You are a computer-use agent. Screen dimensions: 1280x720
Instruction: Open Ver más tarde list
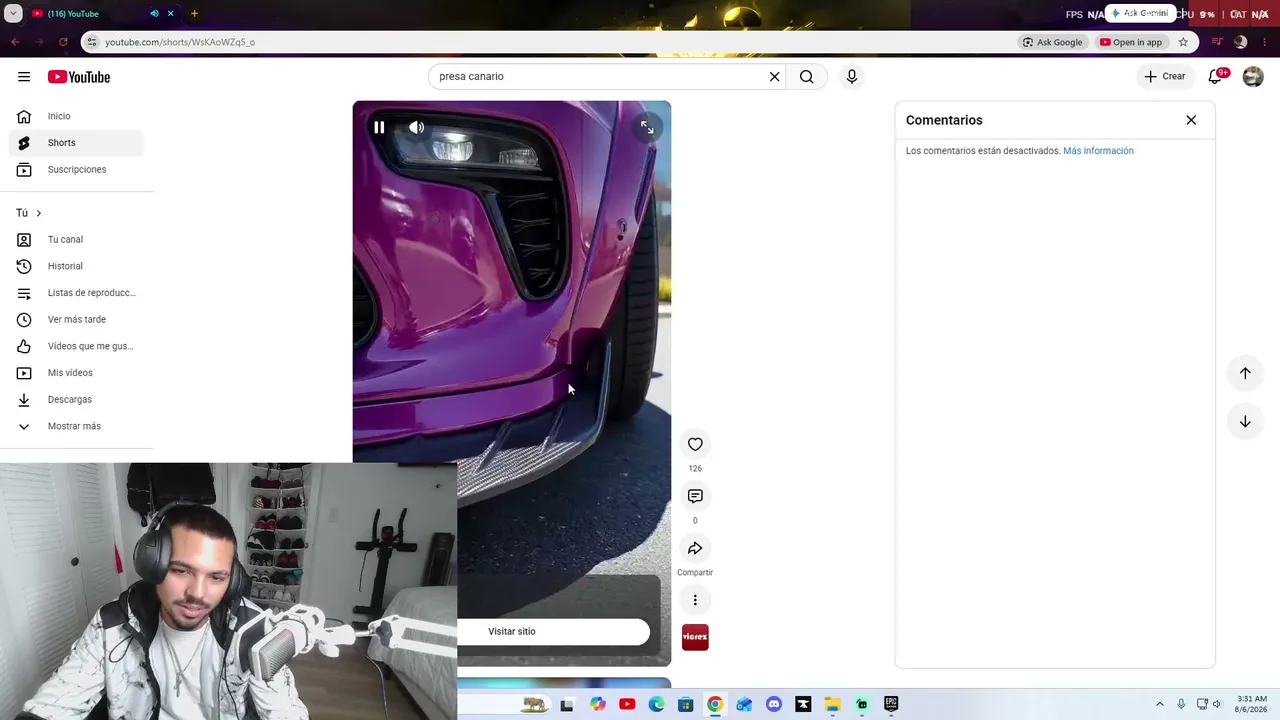click(x=76, y=320)
